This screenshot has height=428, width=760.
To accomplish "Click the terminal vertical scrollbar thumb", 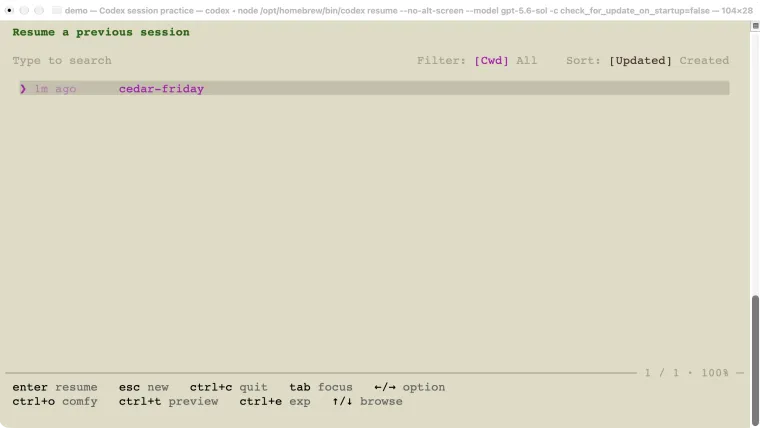I will (755, 360).
